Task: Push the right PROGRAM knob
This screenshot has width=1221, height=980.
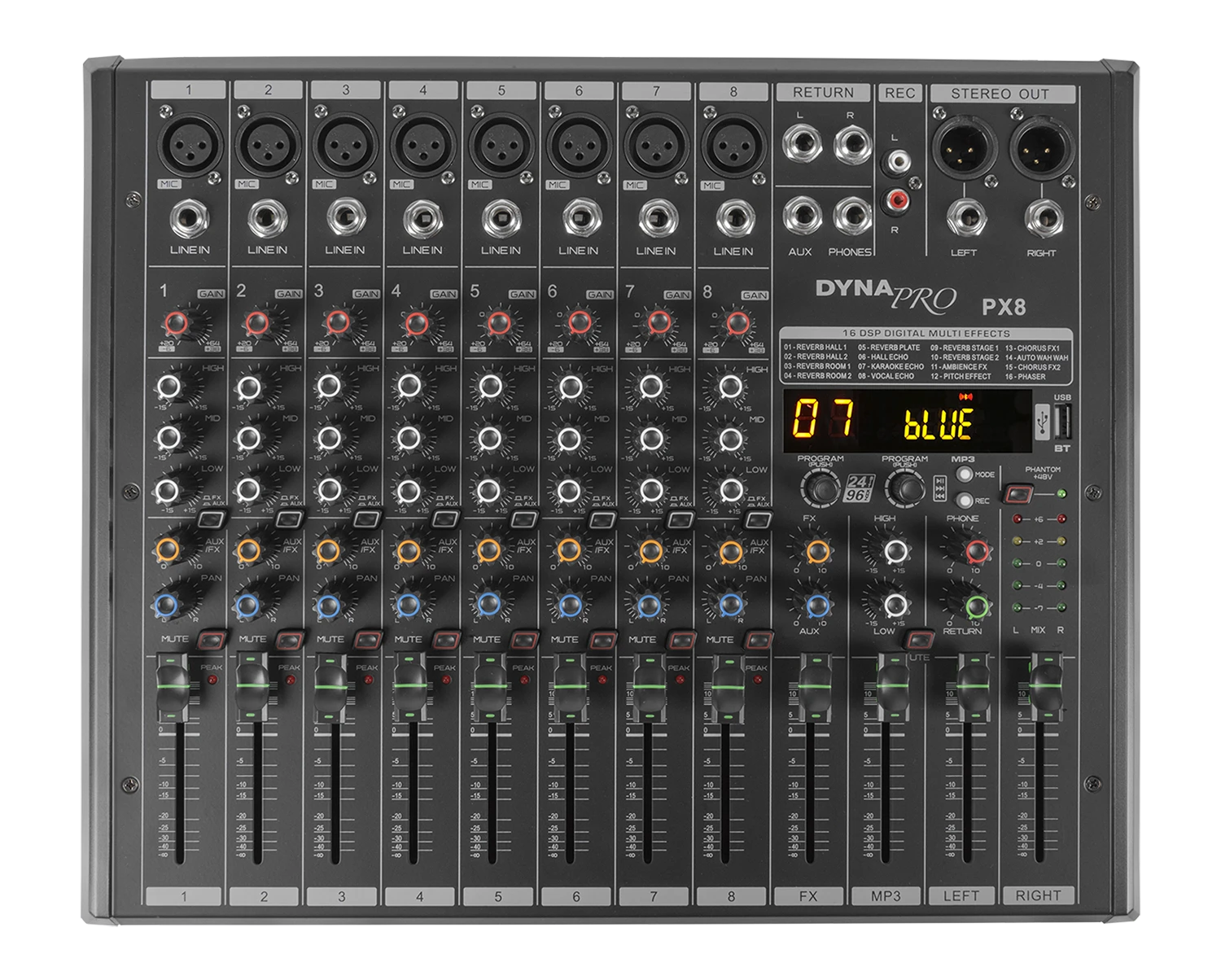Action: [903, 490]
